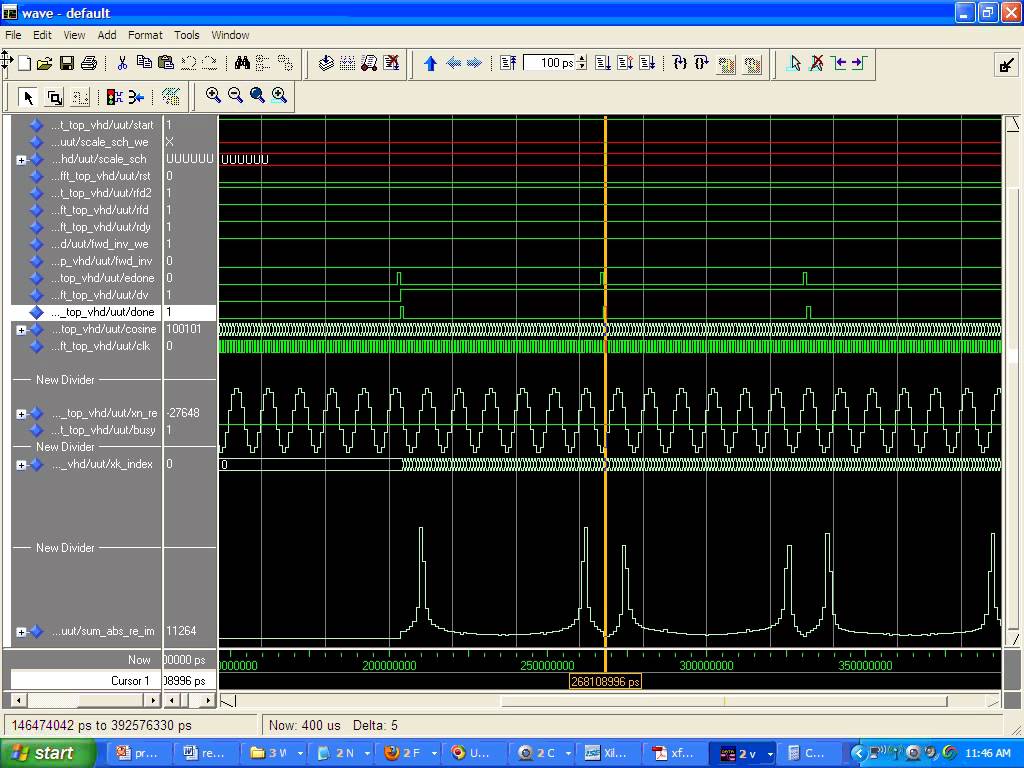Click the Zoom Full filled magnifier icon

tap(257, 95)
